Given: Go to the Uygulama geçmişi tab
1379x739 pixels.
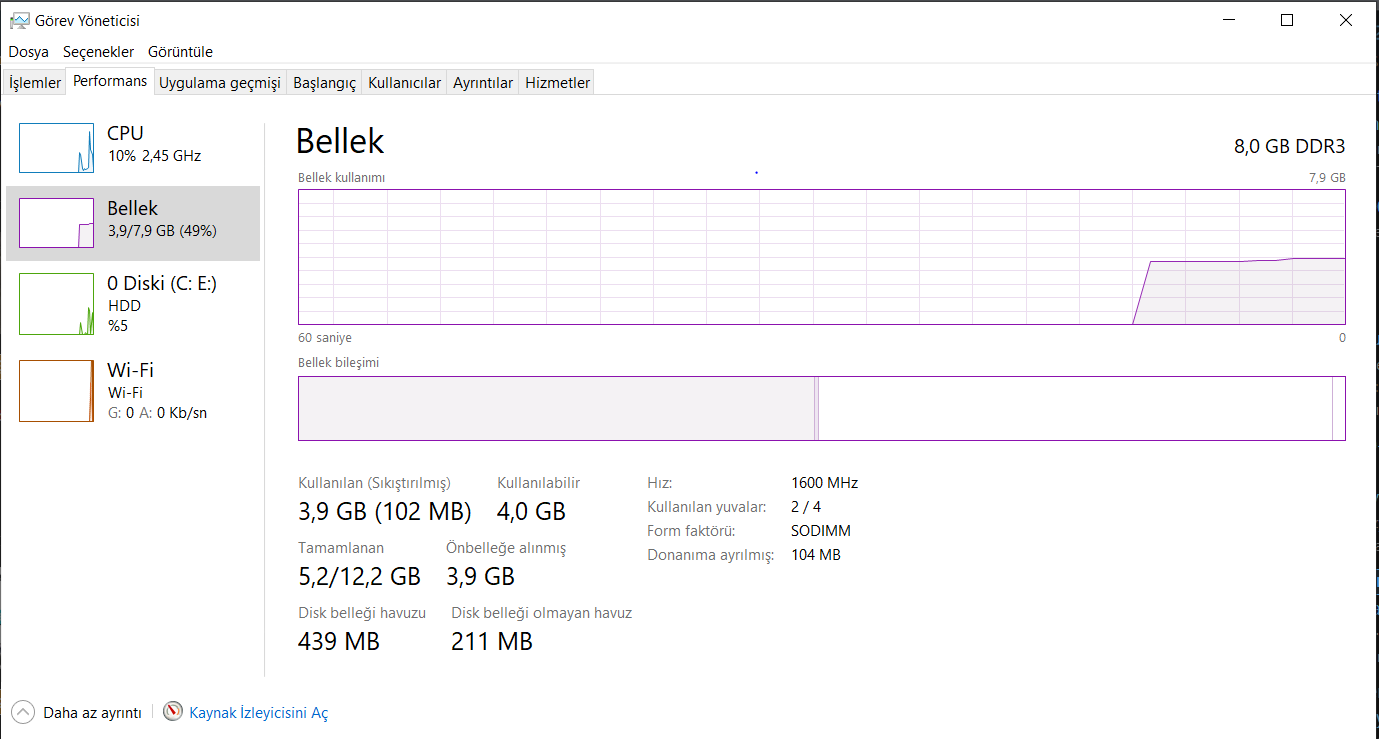Looking at the screenshot, I should click(x=220, y=83).
